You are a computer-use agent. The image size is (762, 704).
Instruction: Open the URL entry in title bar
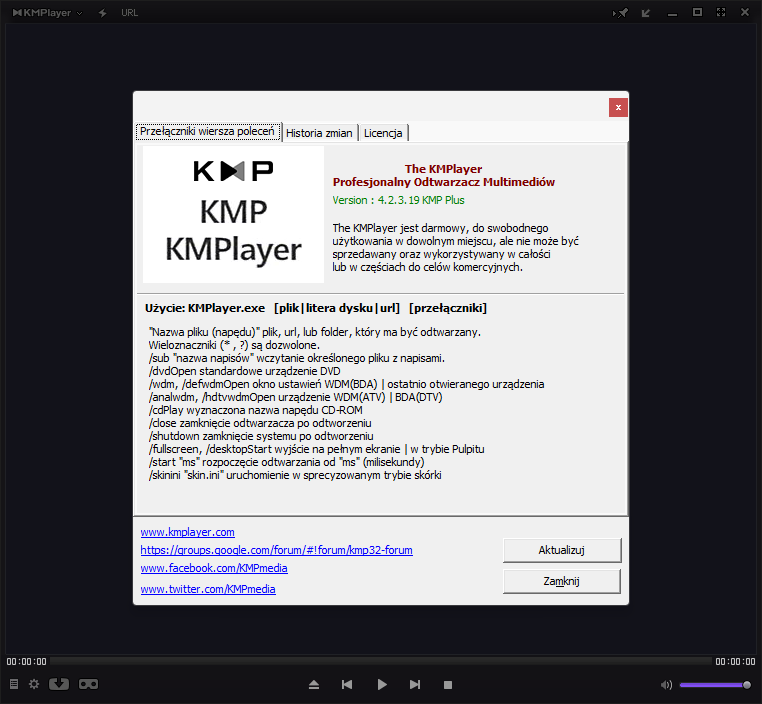tap(129, 13)
